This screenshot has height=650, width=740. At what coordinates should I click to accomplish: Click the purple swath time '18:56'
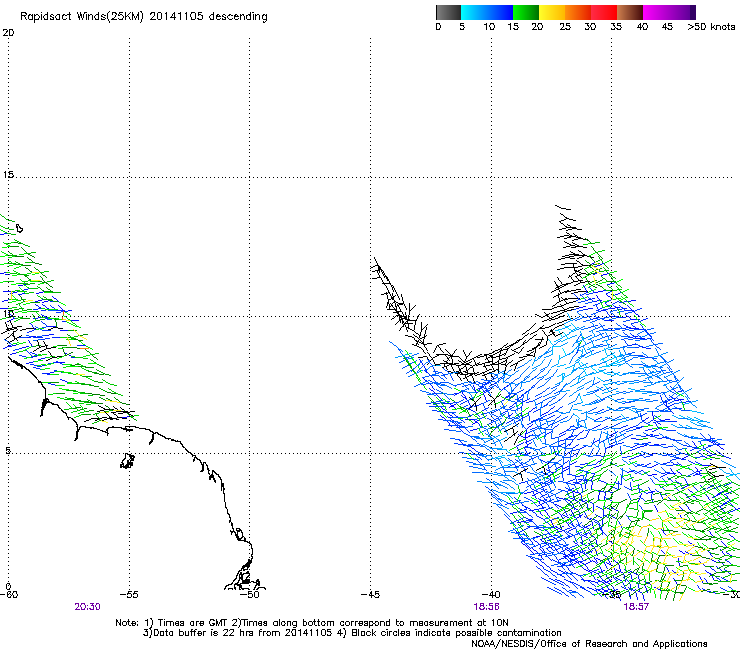point(487,607)
